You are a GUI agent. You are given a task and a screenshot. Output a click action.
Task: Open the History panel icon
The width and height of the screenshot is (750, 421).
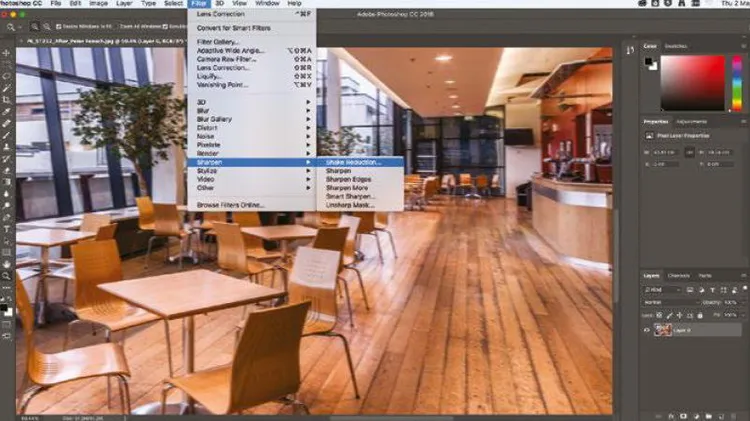630,50
